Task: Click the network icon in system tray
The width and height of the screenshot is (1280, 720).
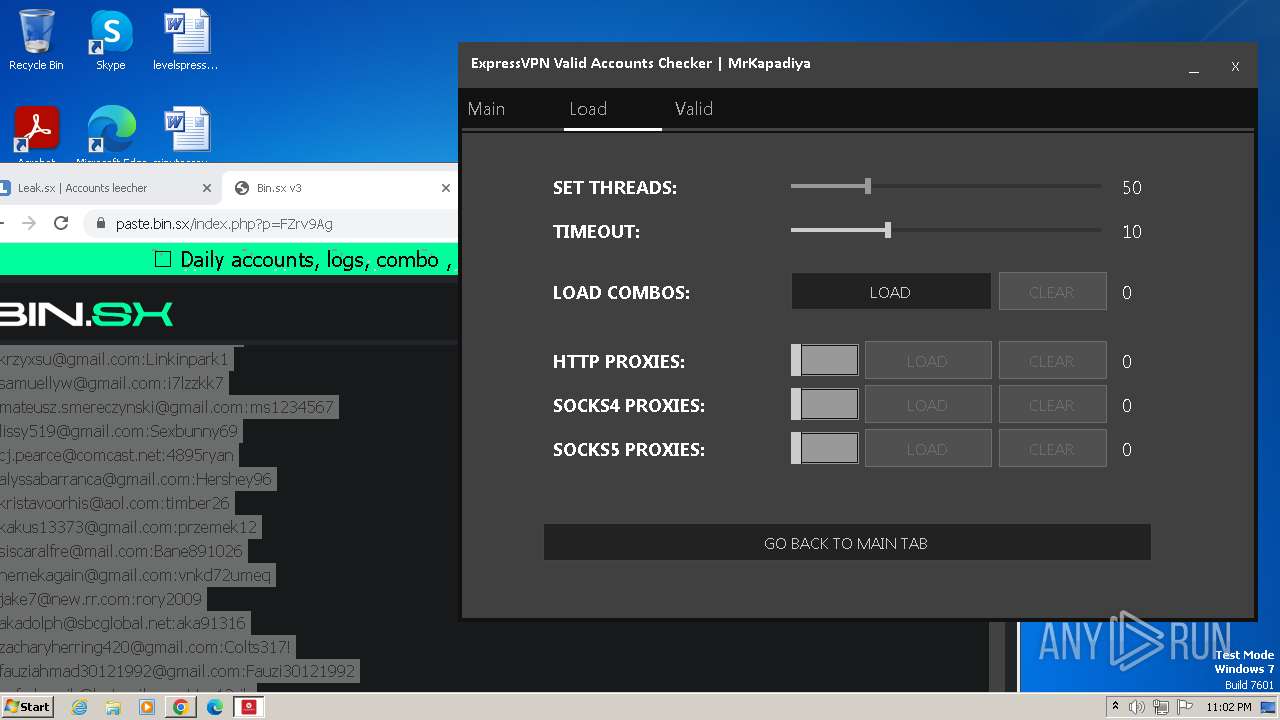Action: coord(1160,707)
